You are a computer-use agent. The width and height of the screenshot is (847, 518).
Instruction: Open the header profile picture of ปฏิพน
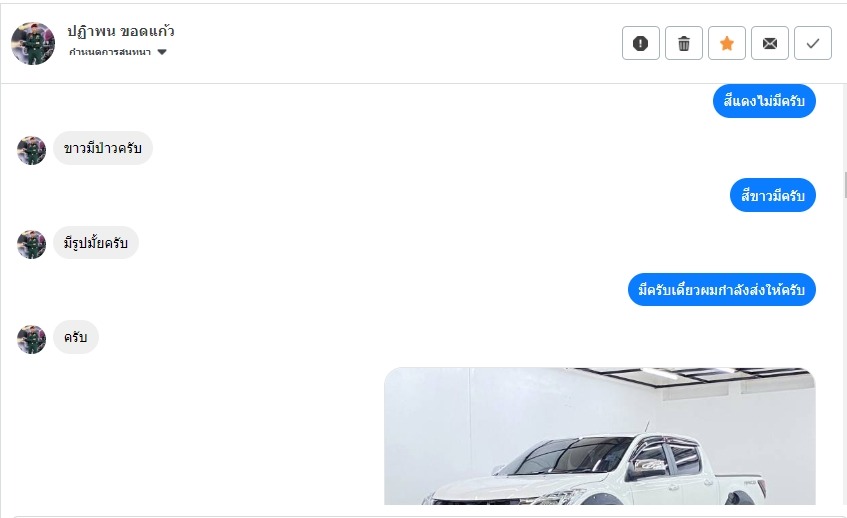pos(33,43)
